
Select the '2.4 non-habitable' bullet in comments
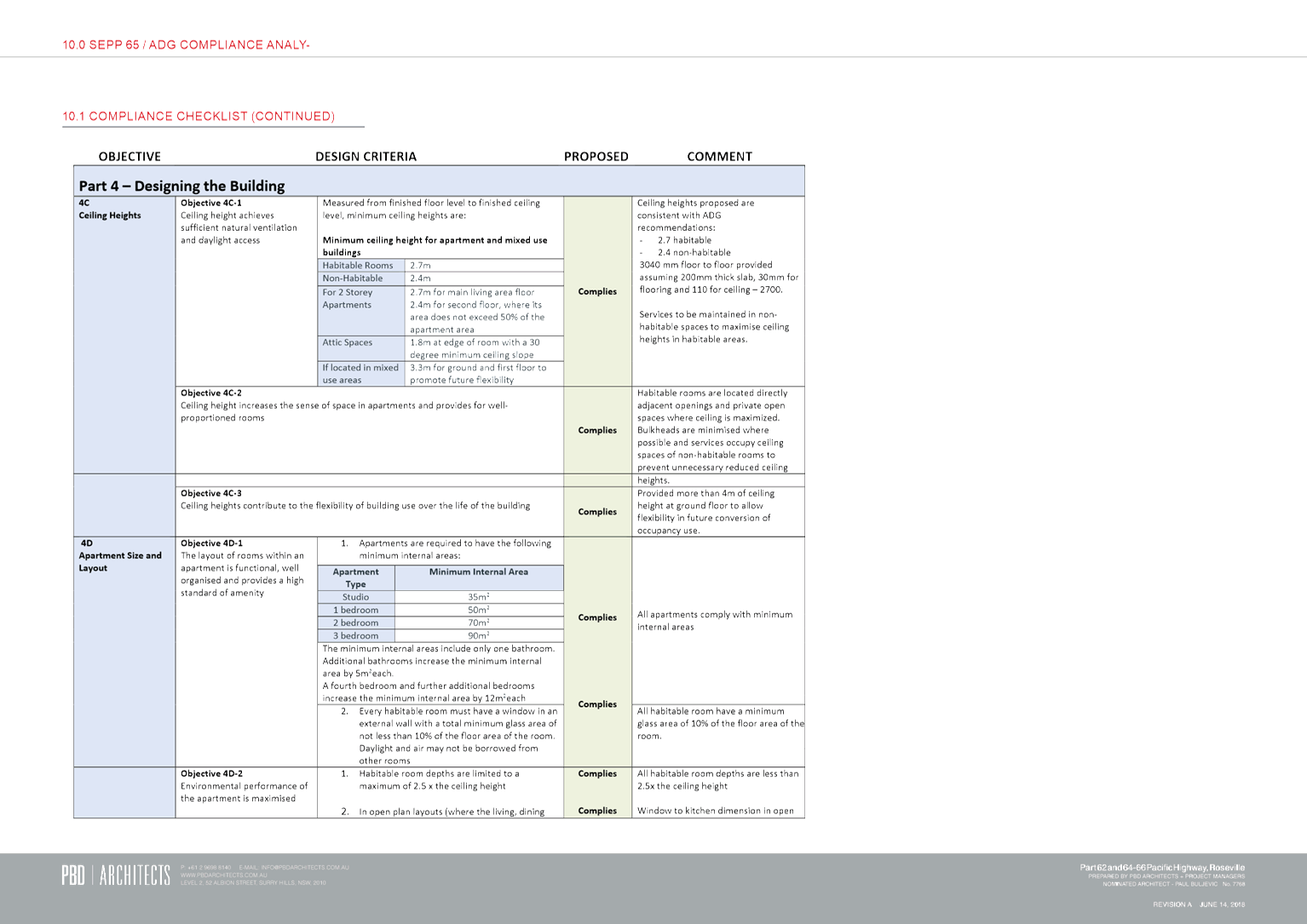pyautogui.click(x=694, y=252)
